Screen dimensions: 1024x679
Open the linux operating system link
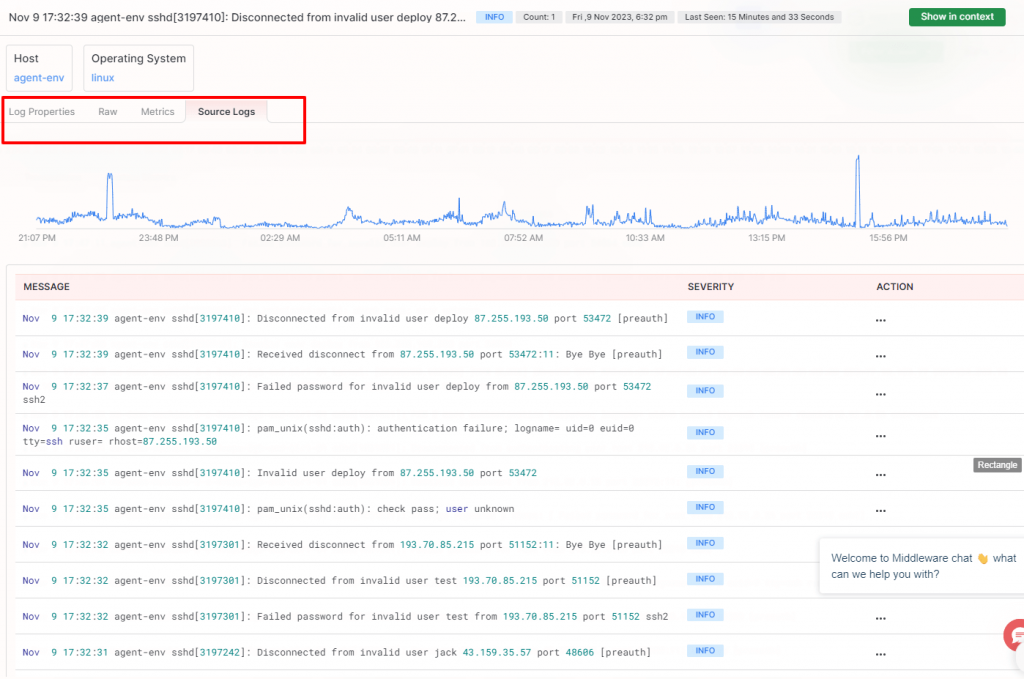(x=103, y=78)
